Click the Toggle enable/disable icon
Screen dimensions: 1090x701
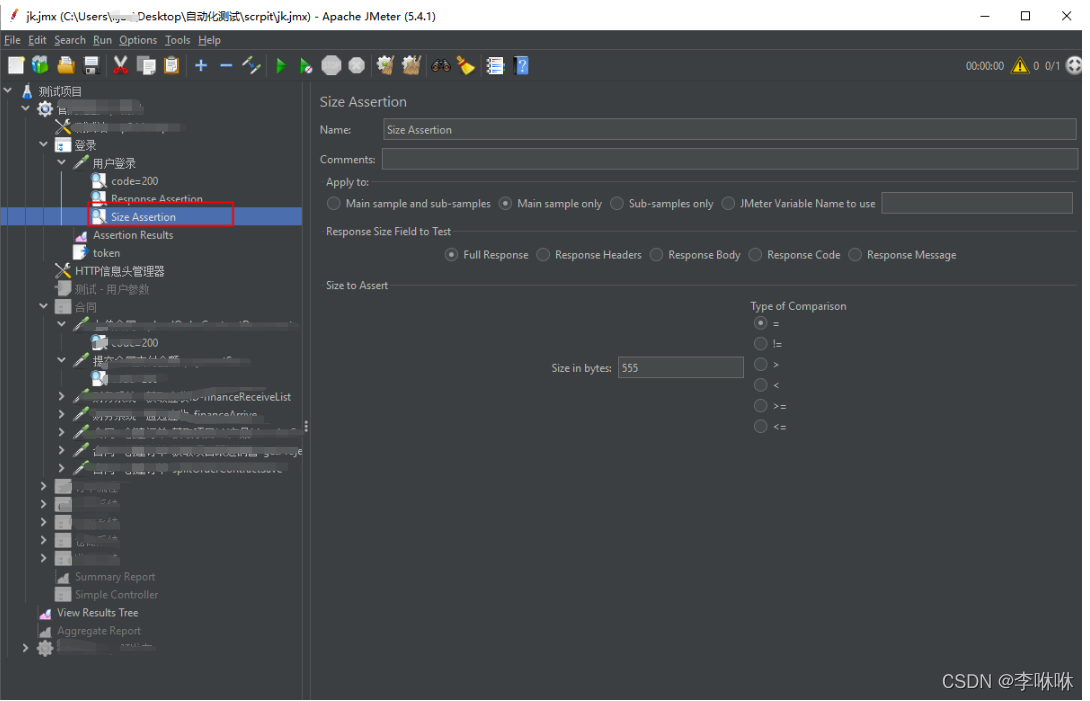pyautogui.click(x=251, y=65)
